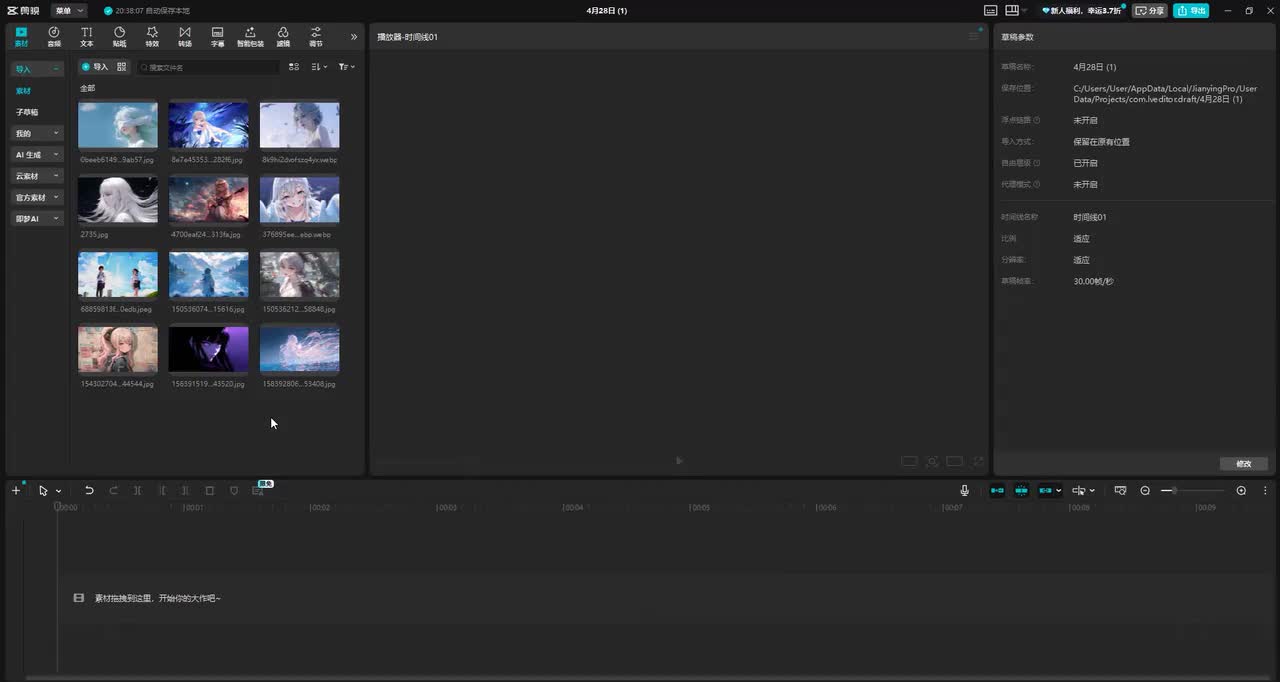Switch to the 音频 audio tab
Viewport: 1280px width, 682px height.
[x=54, y=37]
